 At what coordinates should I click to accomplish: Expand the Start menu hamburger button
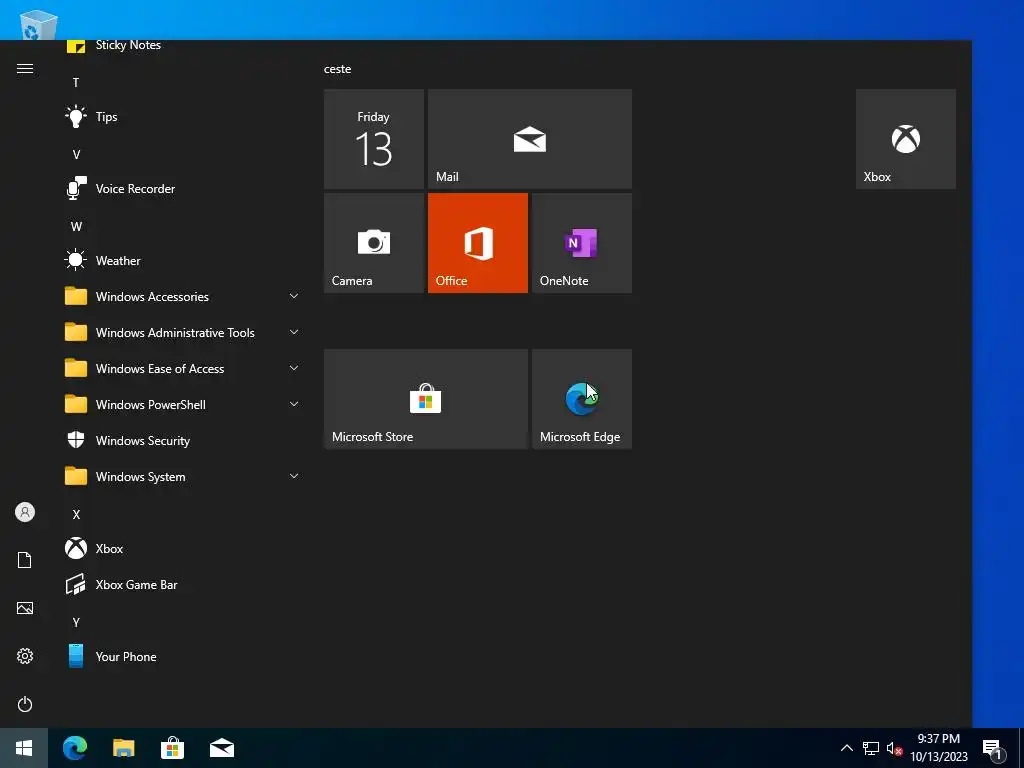pyautogui.click(x=25, y=69)
